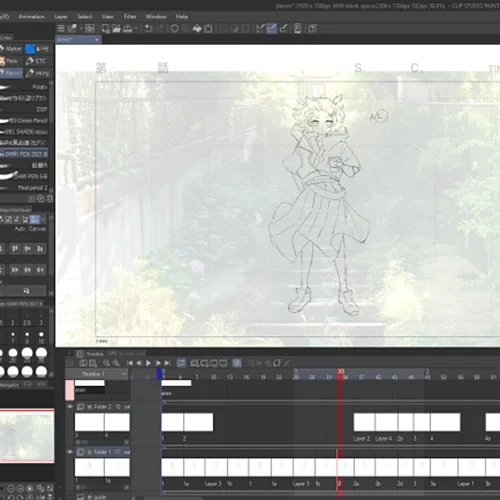Select the Marker sub tool group
500x500 pixels.
(x=11, y=49)
